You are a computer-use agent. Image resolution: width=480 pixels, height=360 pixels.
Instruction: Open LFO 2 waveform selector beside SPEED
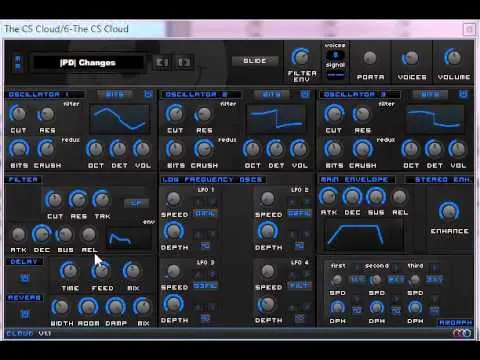(300, 213)
